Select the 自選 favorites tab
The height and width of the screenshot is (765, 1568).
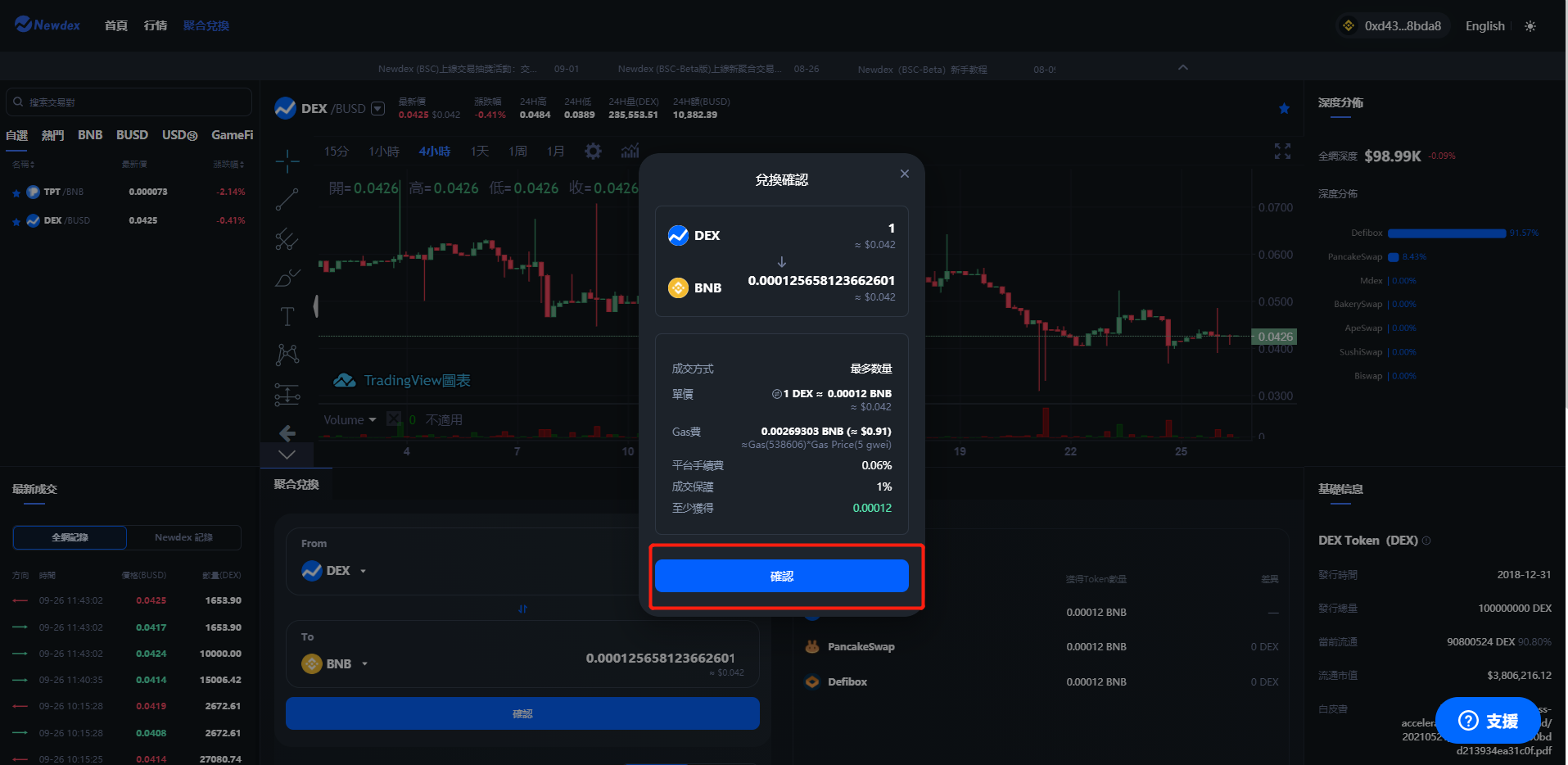[17, 135]
